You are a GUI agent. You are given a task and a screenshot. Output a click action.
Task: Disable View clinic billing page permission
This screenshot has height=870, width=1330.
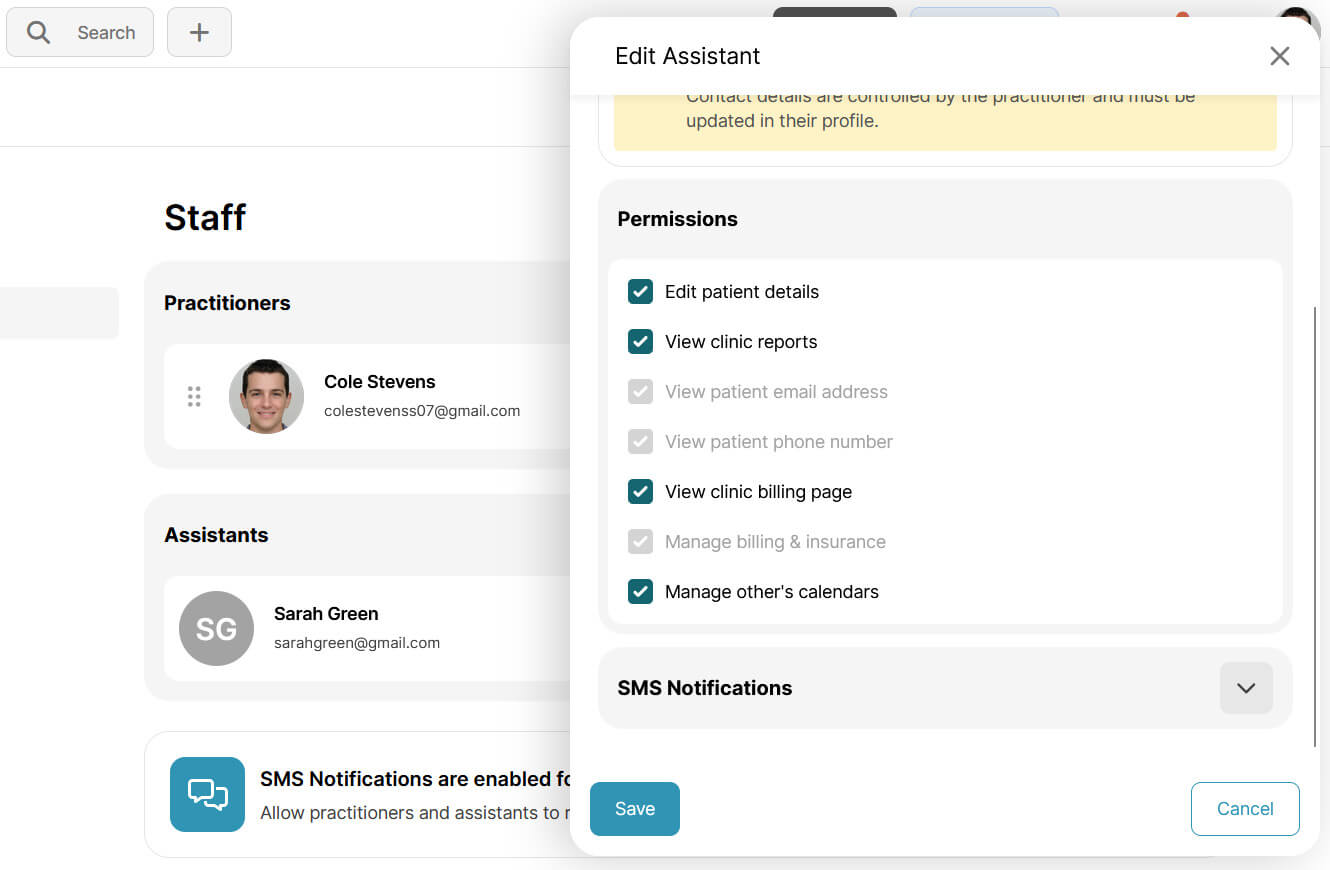coord(640,491)
